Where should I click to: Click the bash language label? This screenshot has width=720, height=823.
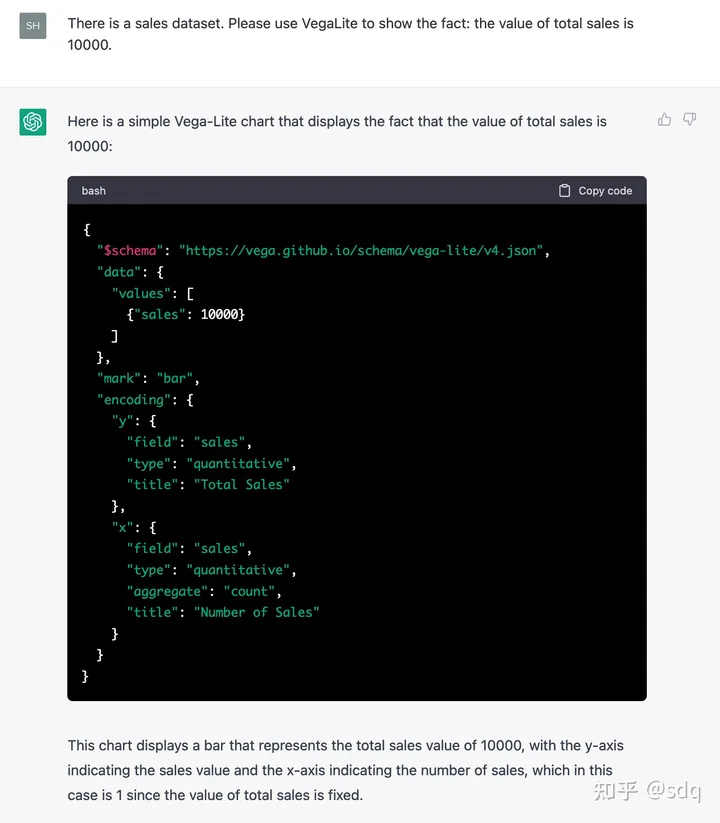coord(94,191)
